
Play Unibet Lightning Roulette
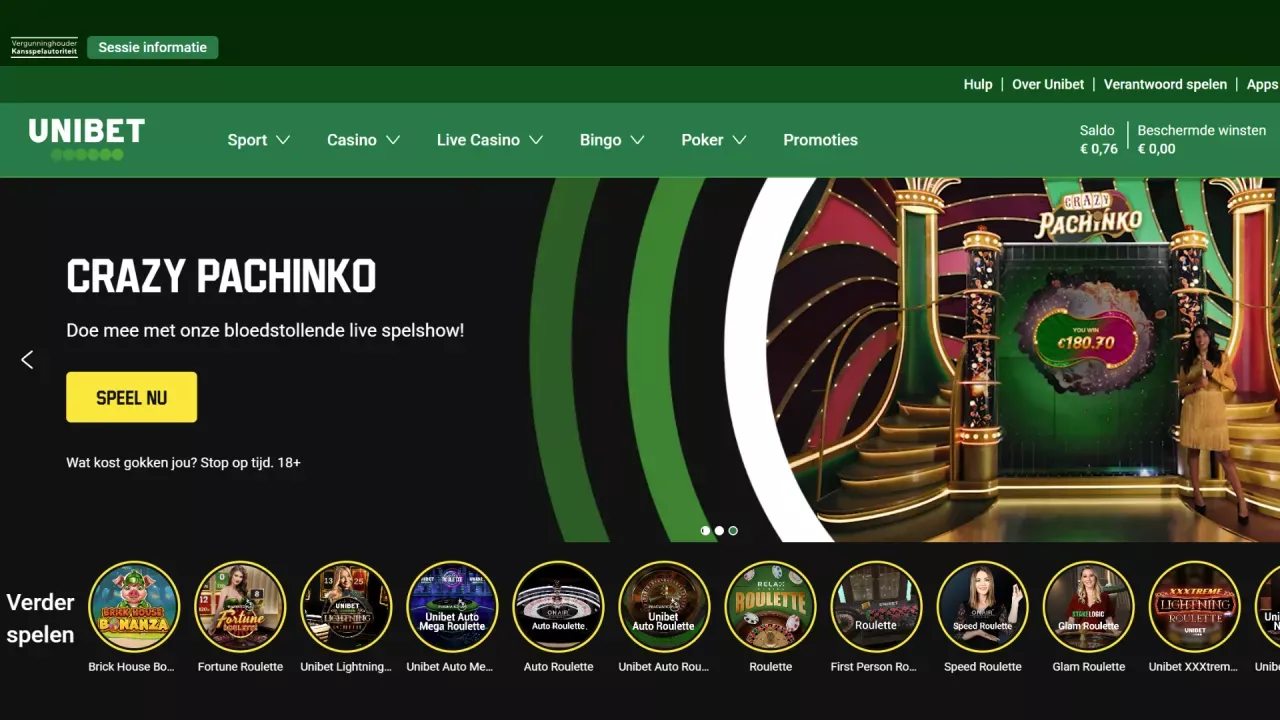tap(346, 605)
